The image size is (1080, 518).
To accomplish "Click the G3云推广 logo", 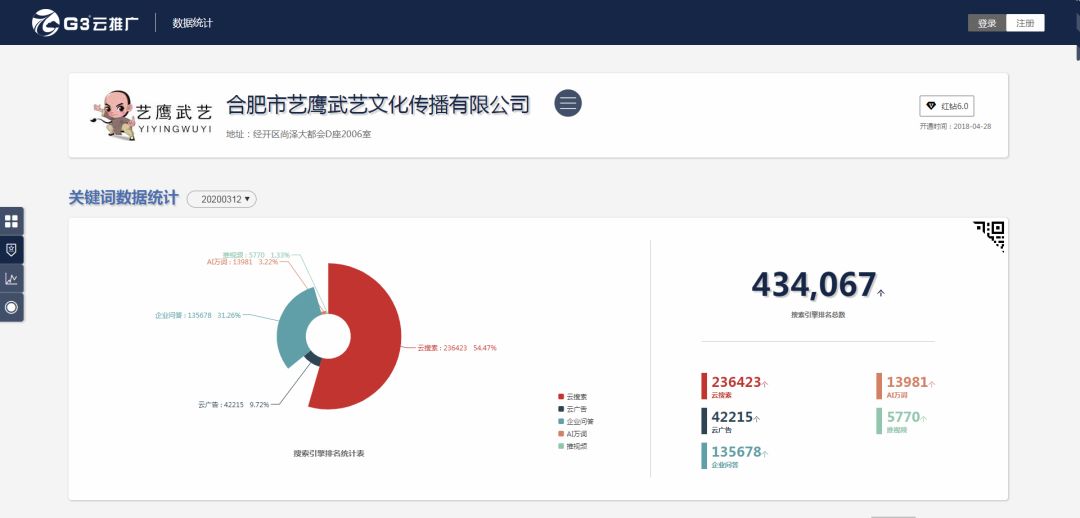I will [85, 23].
